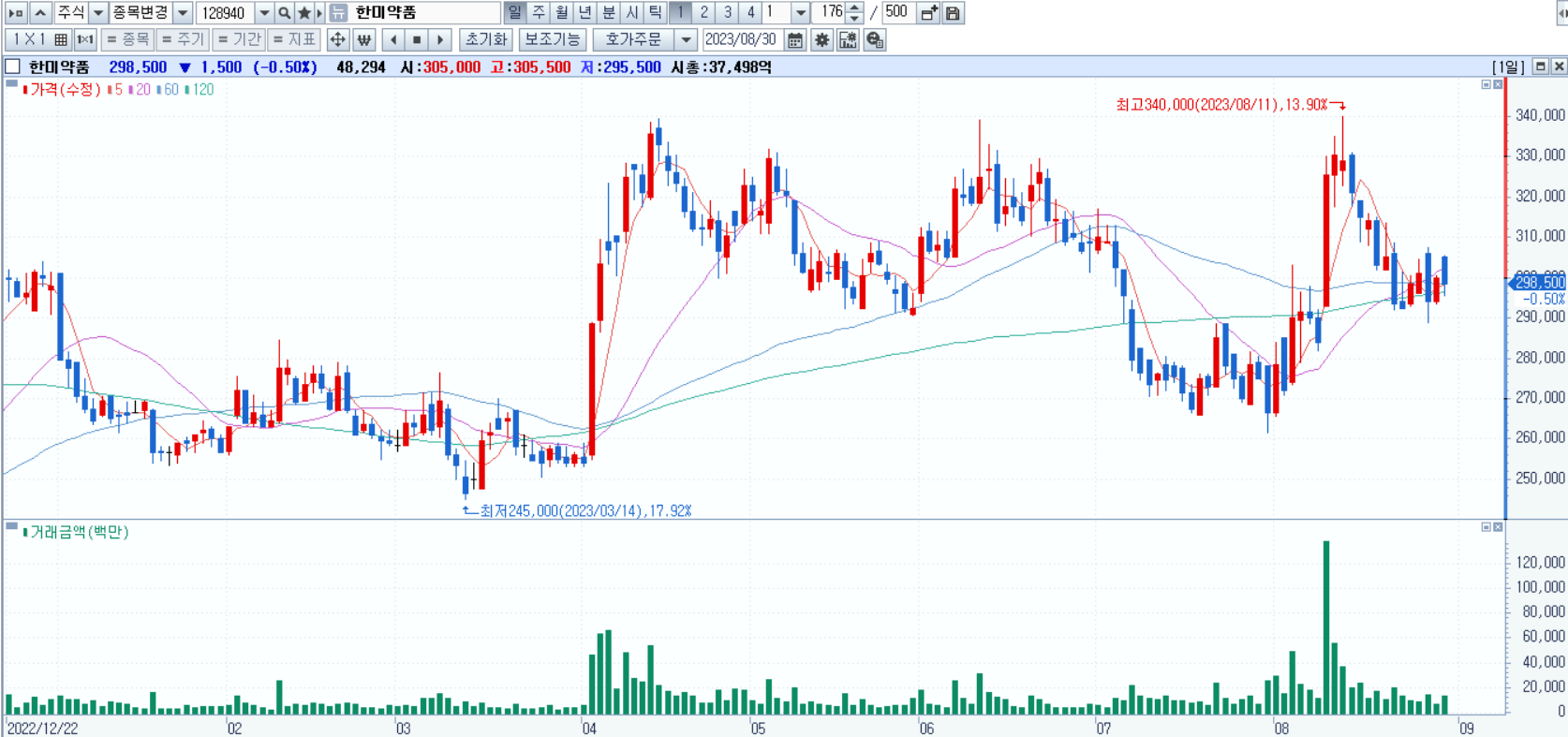The width and height of the screenshot is (1568, 737).
Task: Expand the stock code 128940 history dropdown
Action: coord(264,13)
